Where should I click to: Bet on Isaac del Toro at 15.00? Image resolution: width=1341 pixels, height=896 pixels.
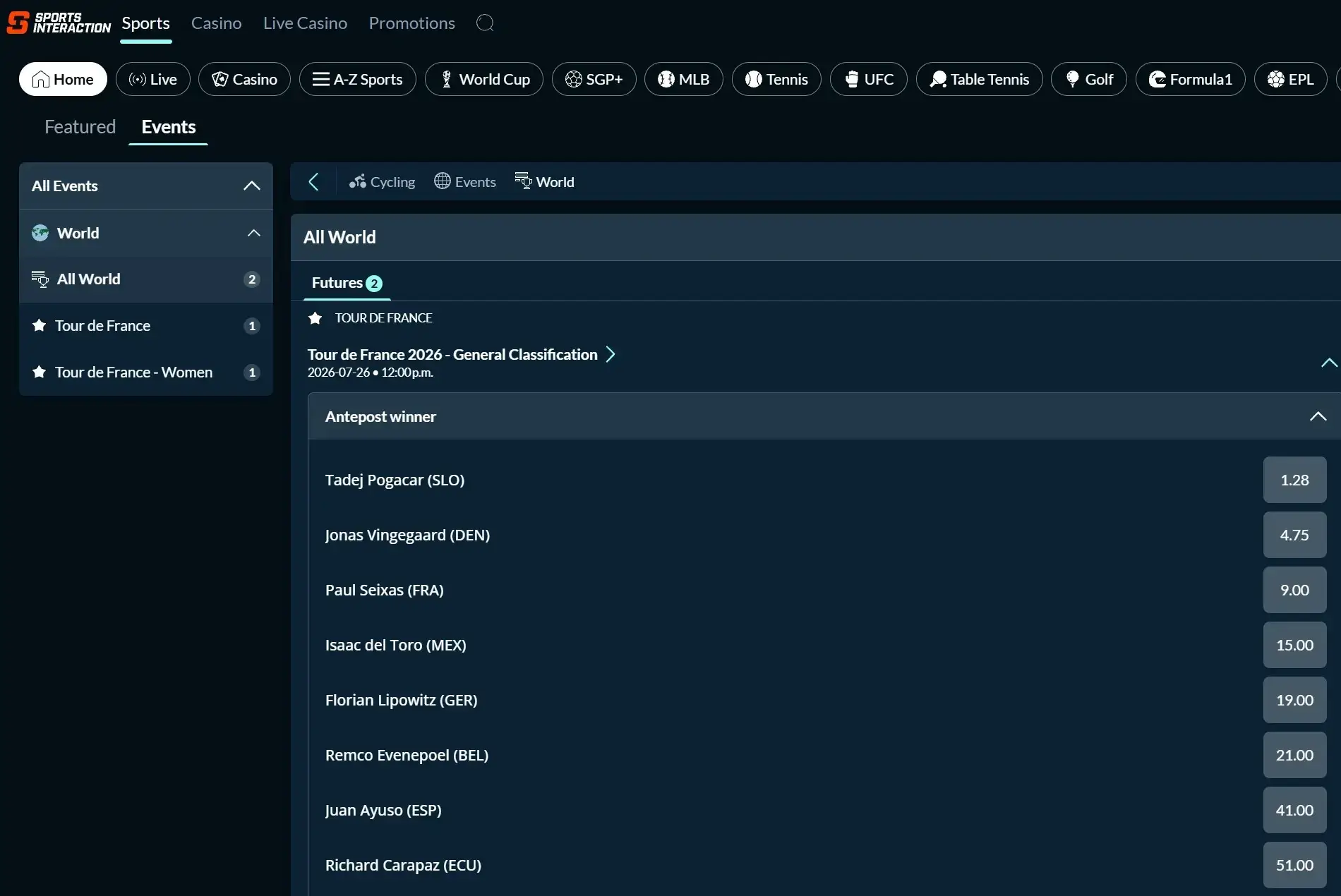1294,645
